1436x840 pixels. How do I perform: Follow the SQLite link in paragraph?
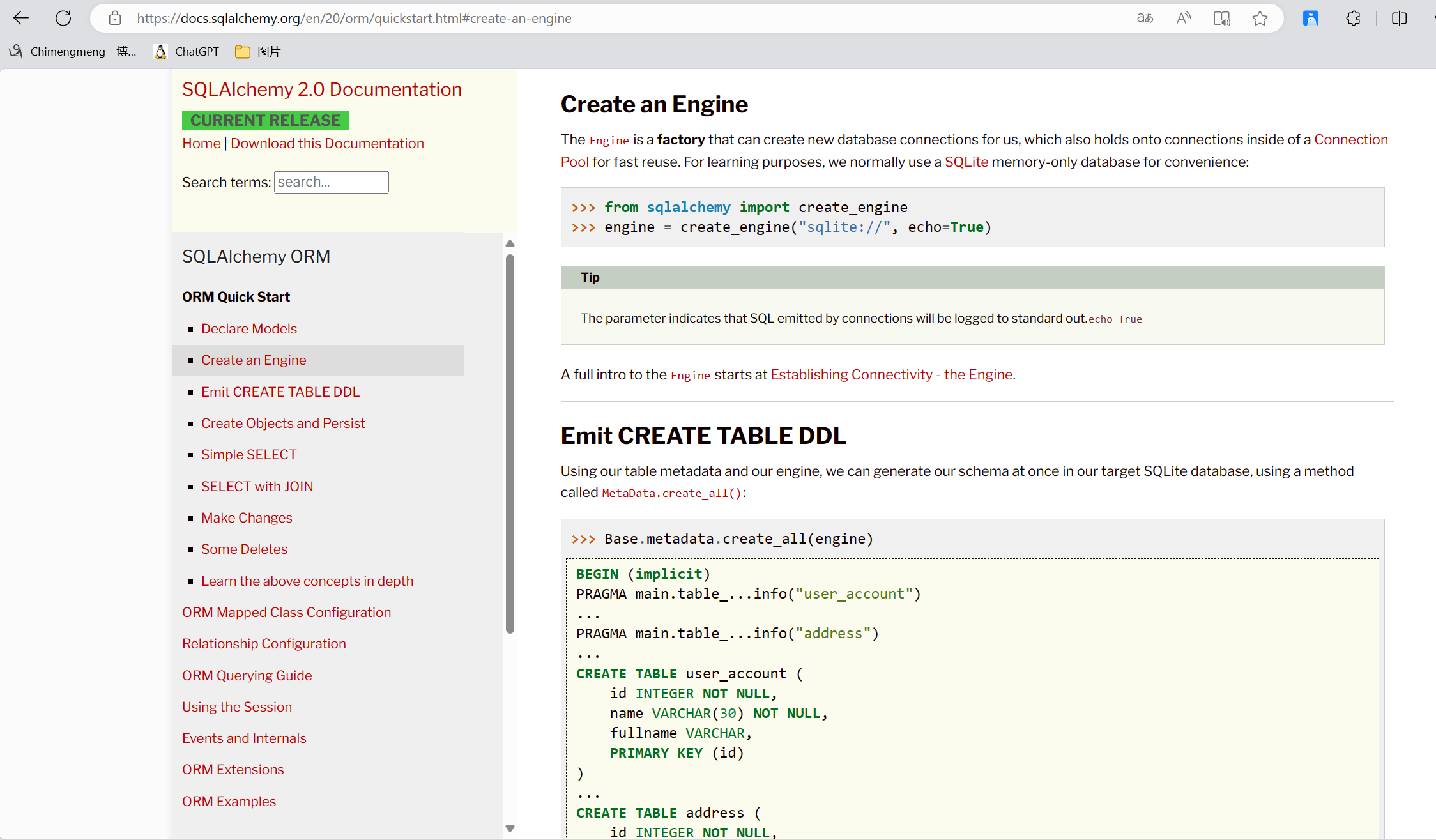coord(966,162)
